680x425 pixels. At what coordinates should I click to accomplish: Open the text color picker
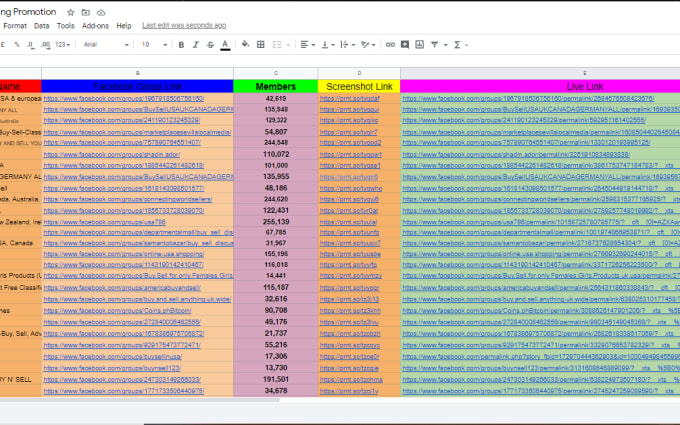click(225, 45)
